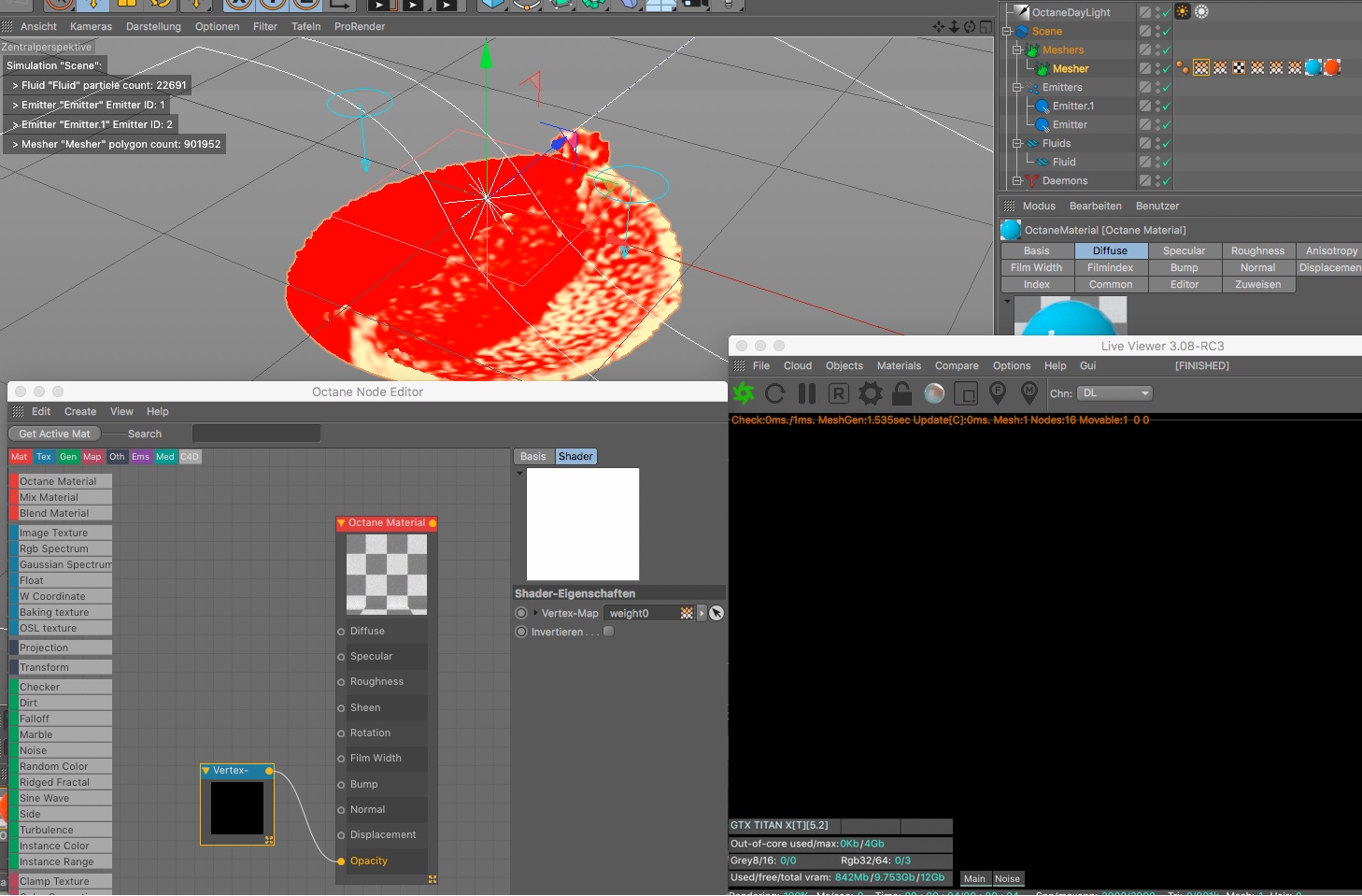Toggle the Mat node filter button
The width and height of the screenshot is (1362, 896).
pyautogui.click(x=20, y=457)
